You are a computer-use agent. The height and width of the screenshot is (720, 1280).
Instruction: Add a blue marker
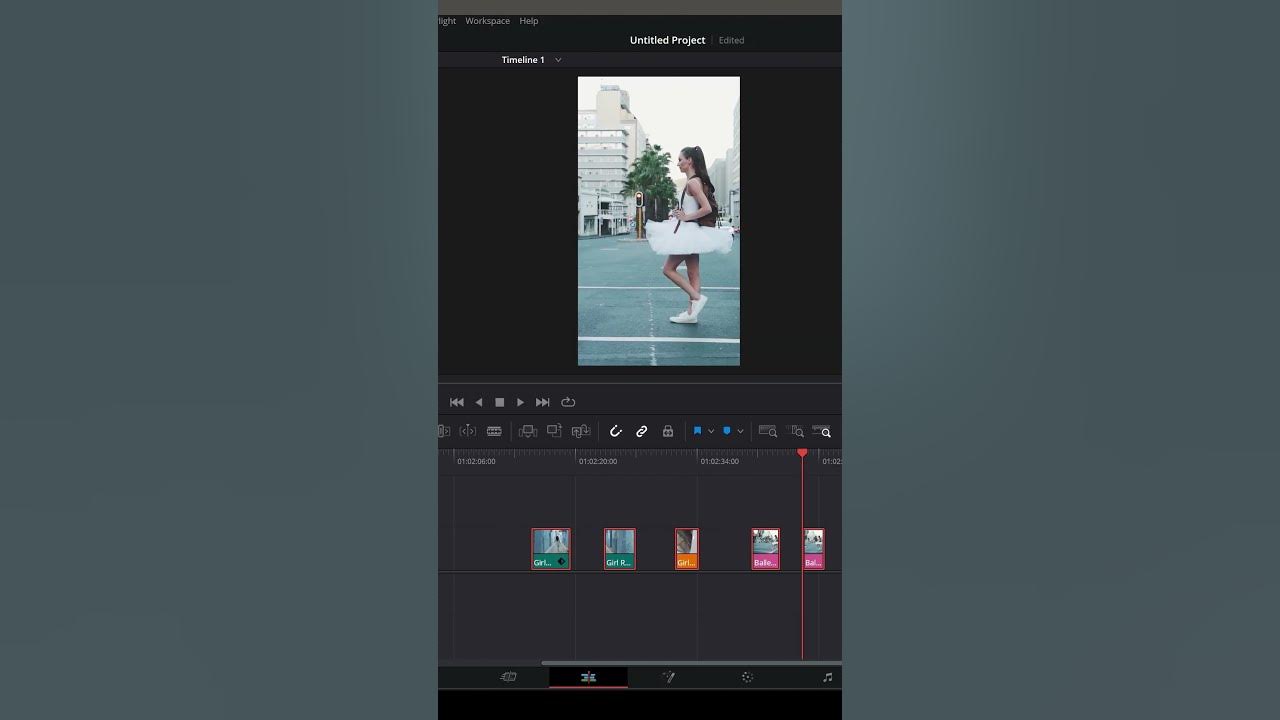click(x=727, y=431)
